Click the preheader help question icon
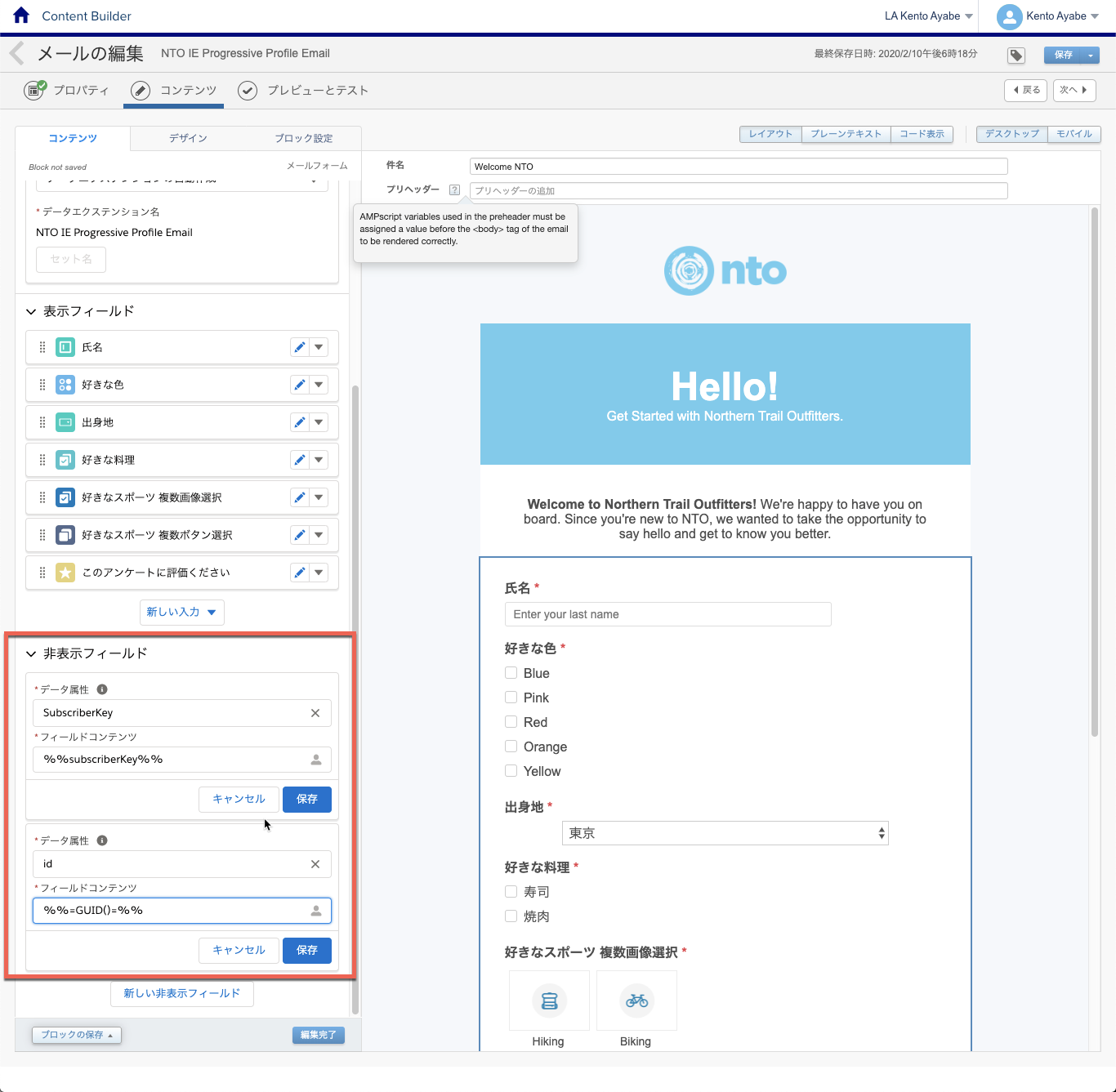The height and width of the screenshot is (1092, 1116). (x=455, y=190)
